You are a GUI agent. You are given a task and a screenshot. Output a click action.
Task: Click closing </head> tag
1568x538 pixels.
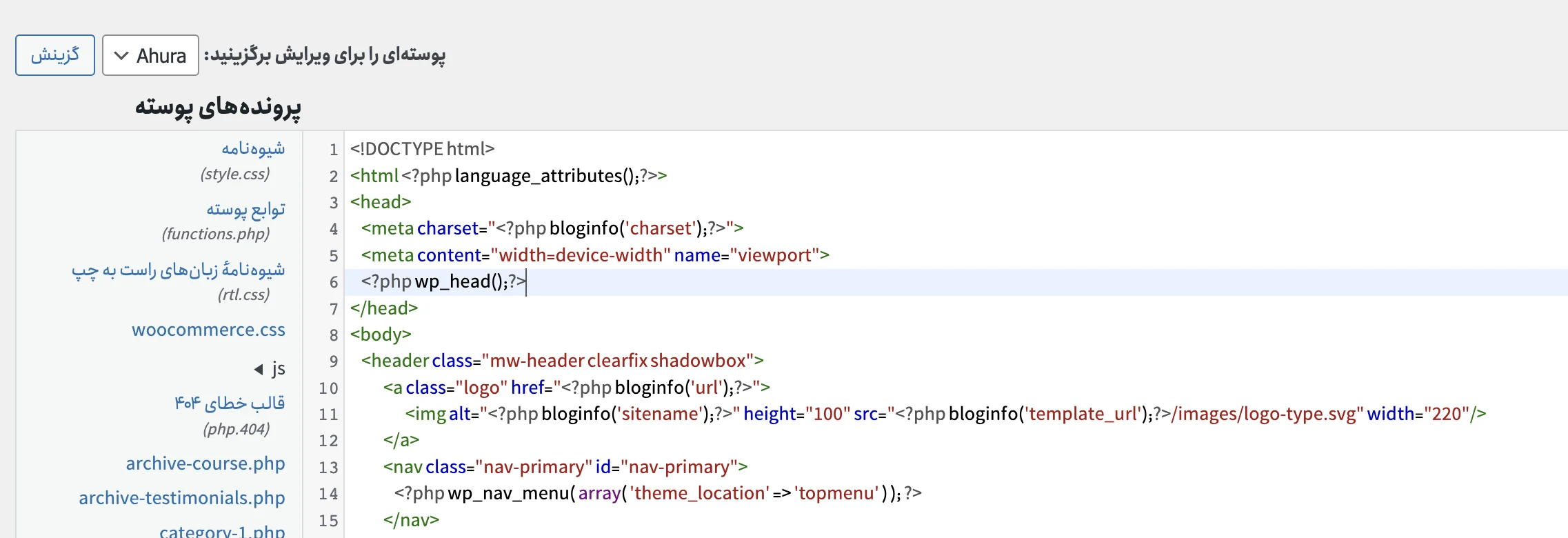click(x=384, y=308)
